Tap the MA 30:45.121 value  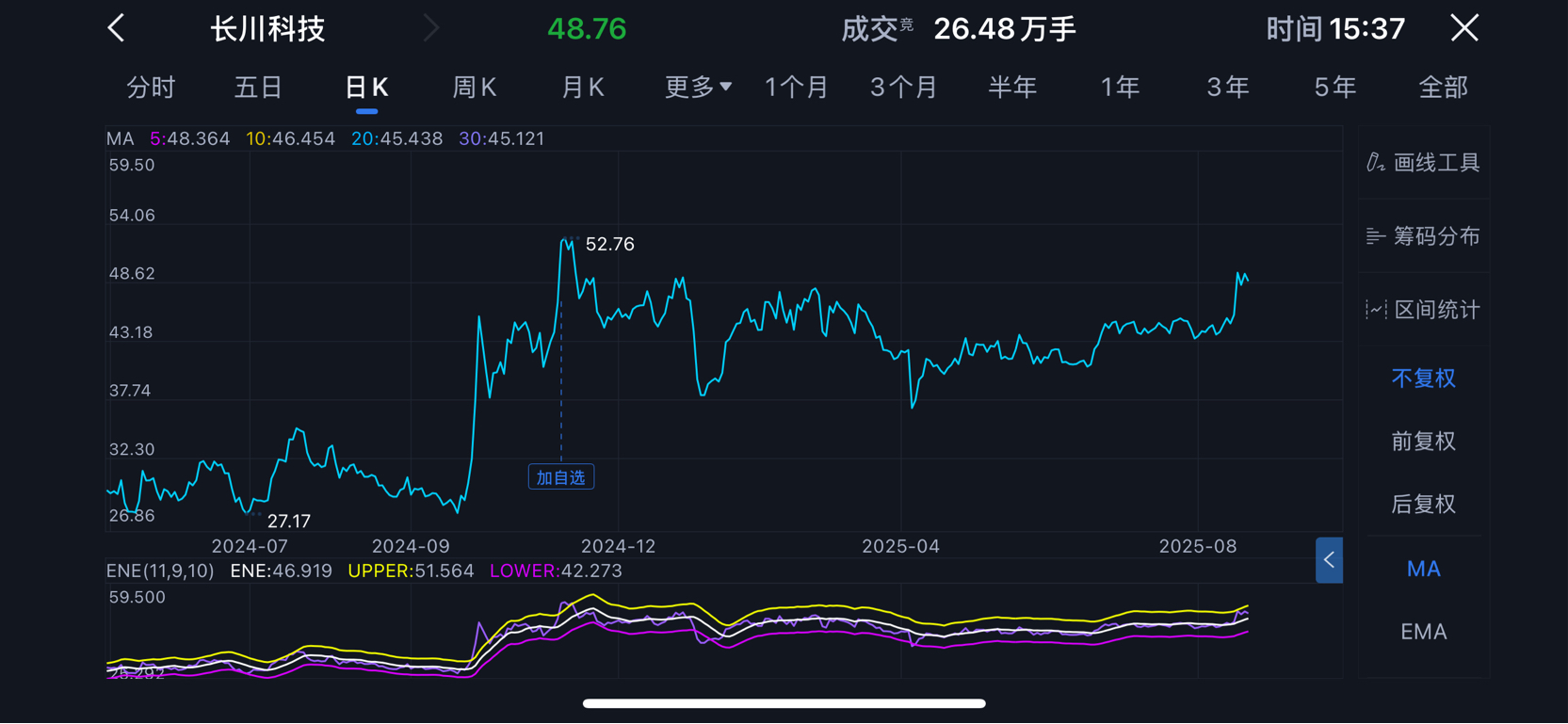tap(502, 138)
